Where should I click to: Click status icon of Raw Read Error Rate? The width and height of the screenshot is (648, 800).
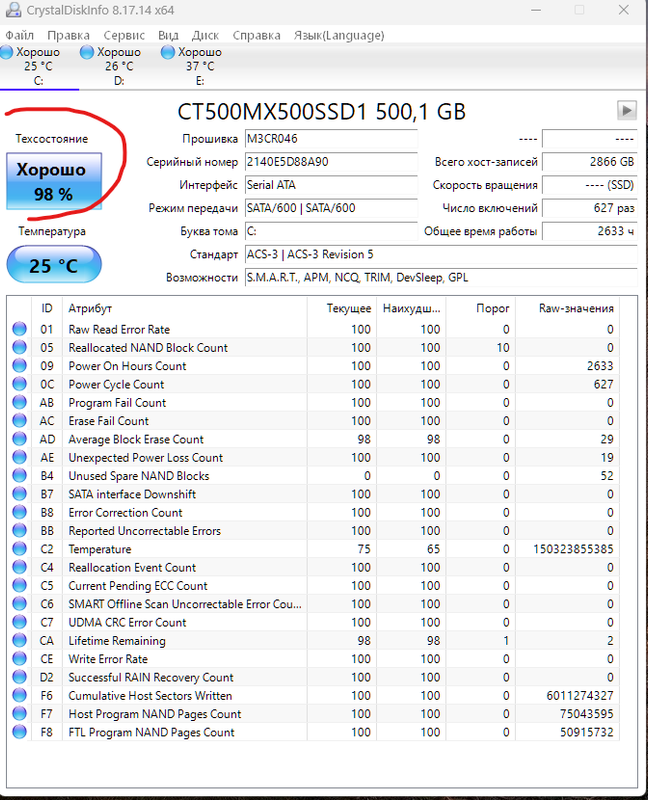19,329
